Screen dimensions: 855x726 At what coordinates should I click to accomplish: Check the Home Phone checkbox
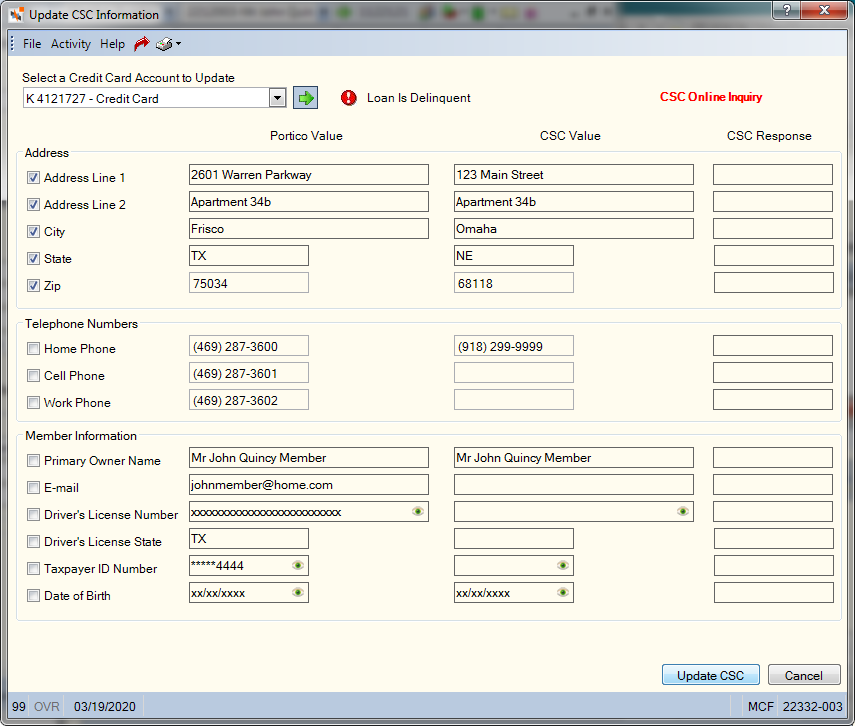33,349
